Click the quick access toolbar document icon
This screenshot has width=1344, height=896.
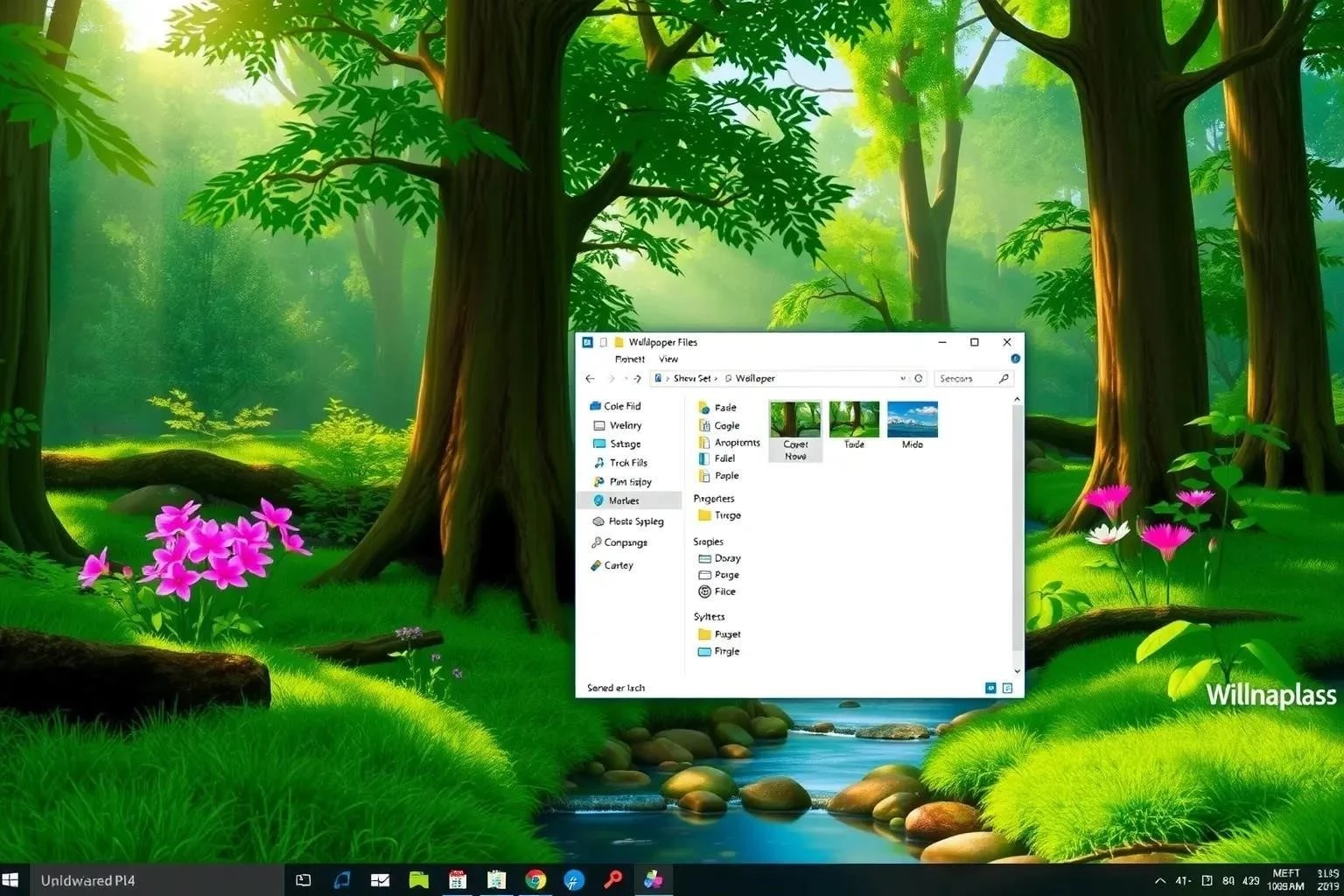click(x=603, y=342)
